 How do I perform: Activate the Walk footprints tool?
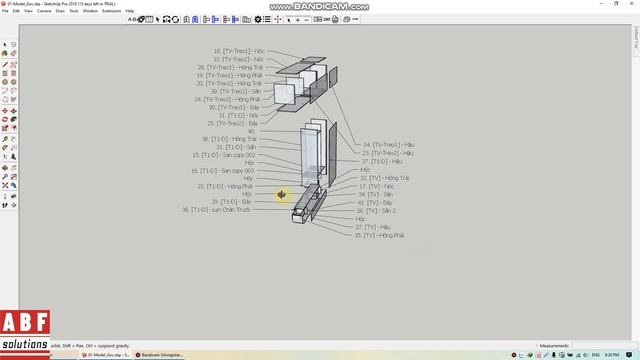pos(5,205)
